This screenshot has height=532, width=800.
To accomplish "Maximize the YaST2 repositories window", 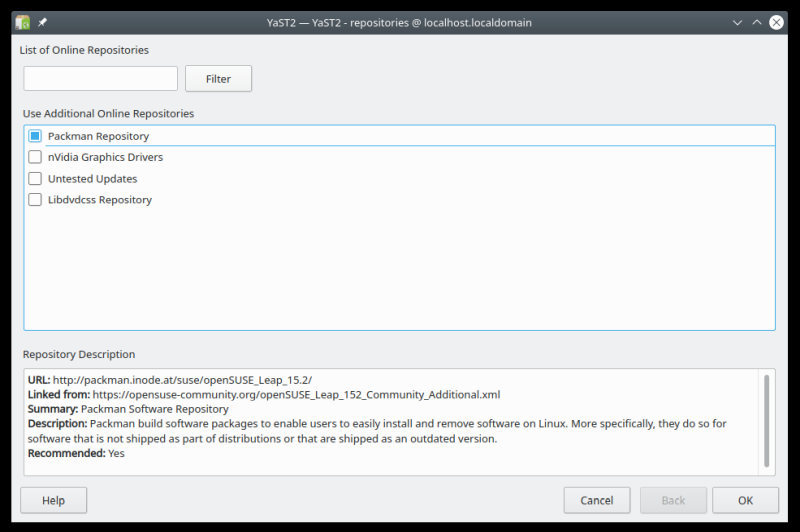I will point(756,22).
